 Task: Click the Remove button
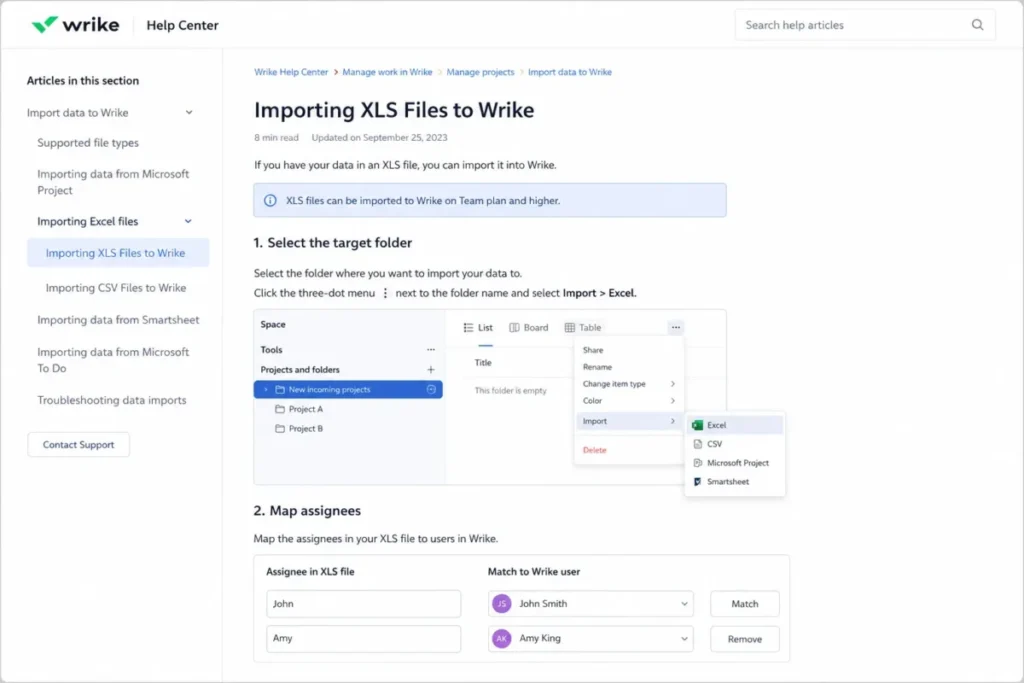[744, 639]
